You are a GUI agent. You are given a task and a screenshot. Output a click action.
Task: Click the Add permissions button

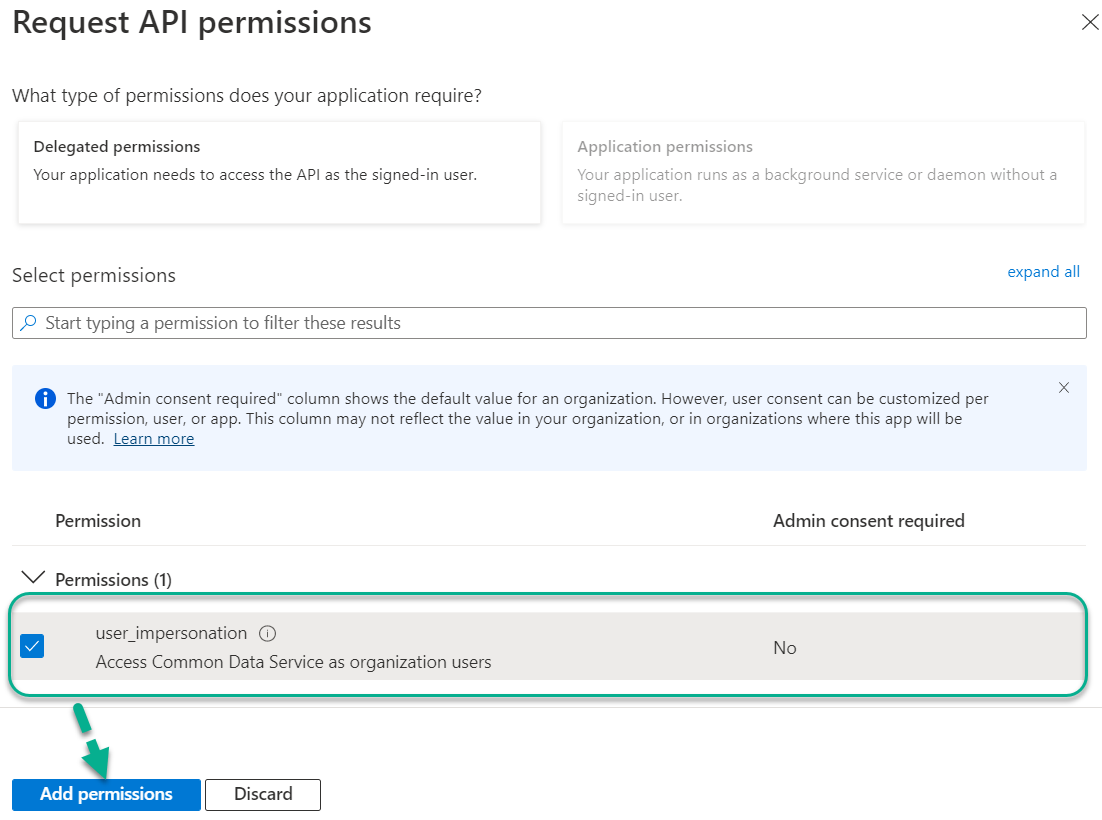106,794
